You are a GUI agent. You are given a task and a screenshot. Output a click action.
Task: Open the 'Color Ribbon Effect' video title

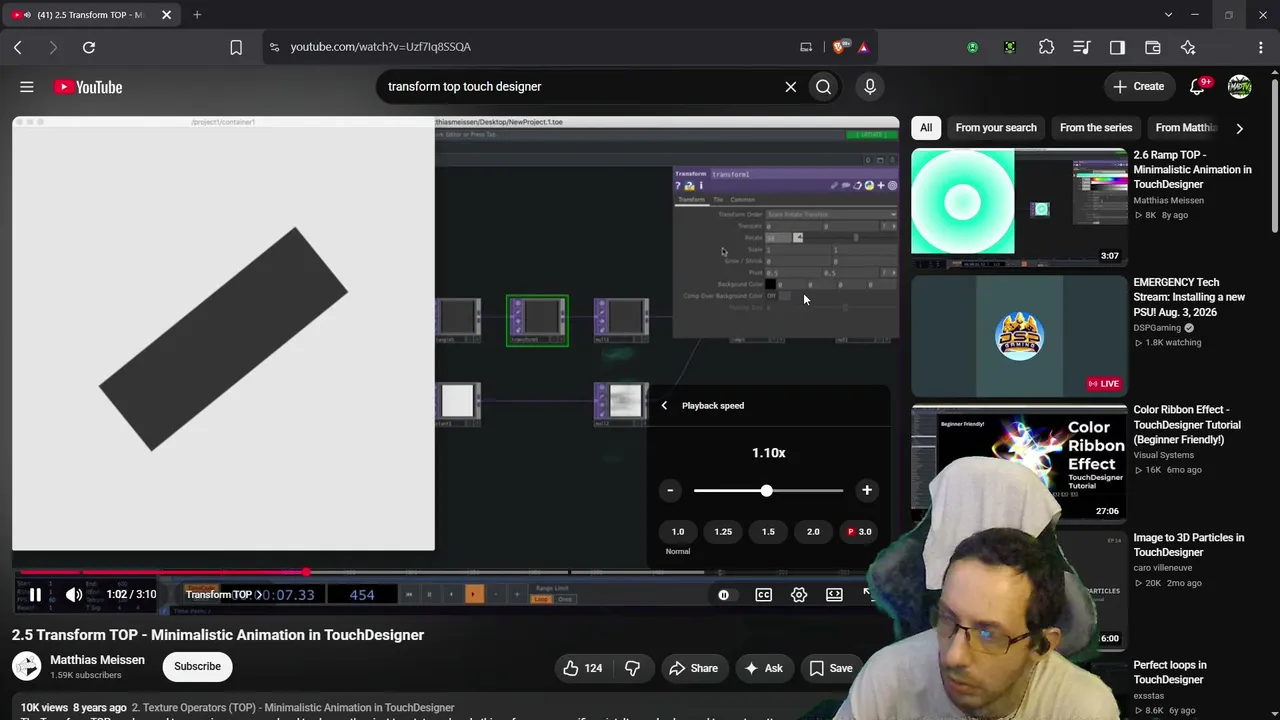[1187, 425]
